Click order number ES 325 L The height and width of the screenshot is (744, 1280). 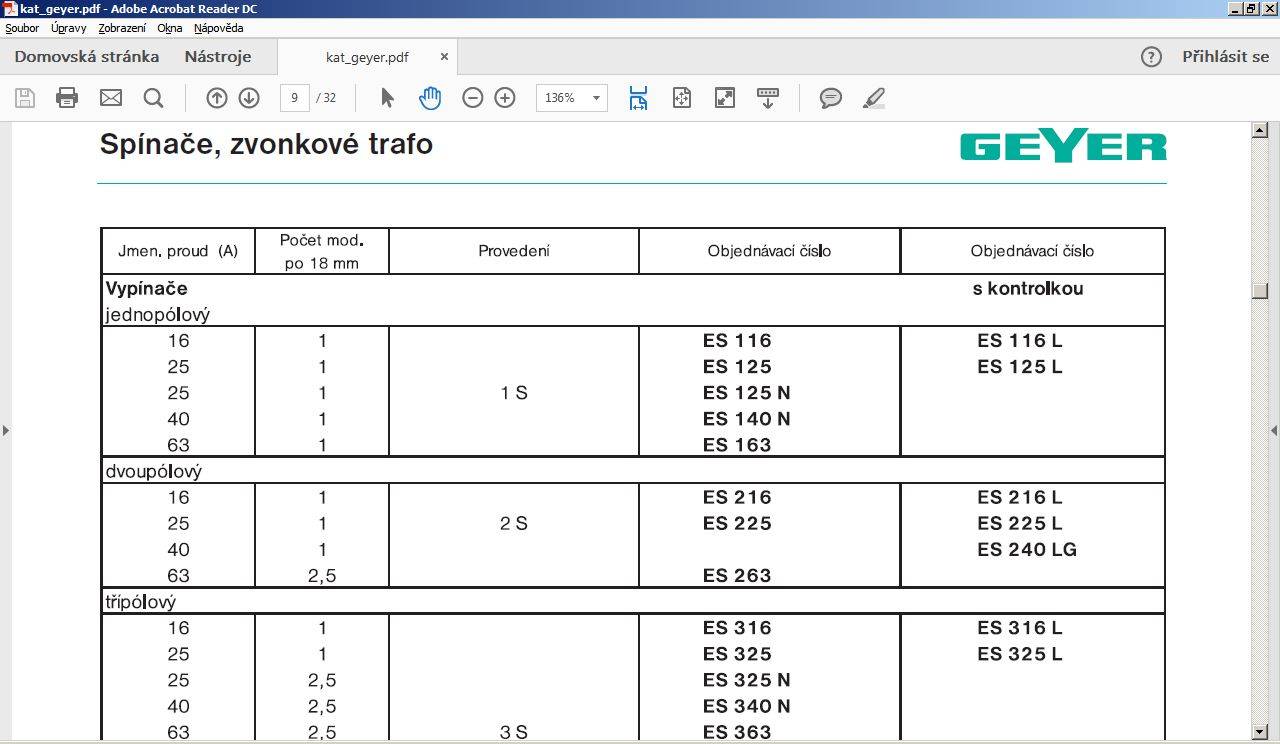(1020, 654)
